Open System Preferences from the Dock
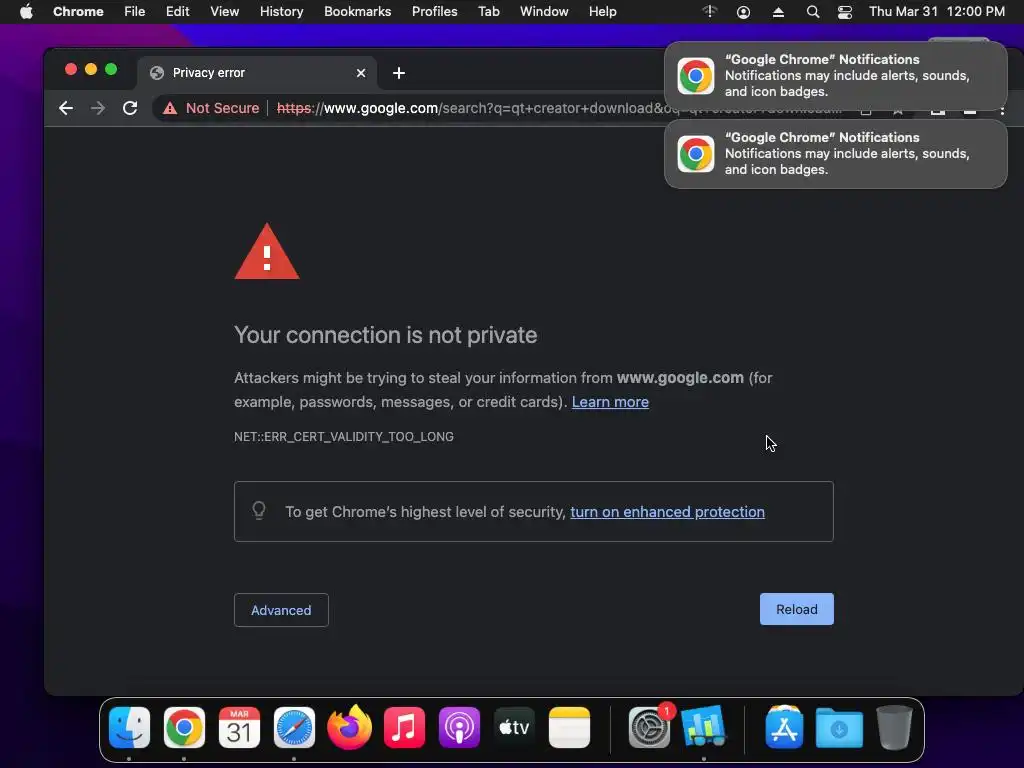 (x=650, y=727)
